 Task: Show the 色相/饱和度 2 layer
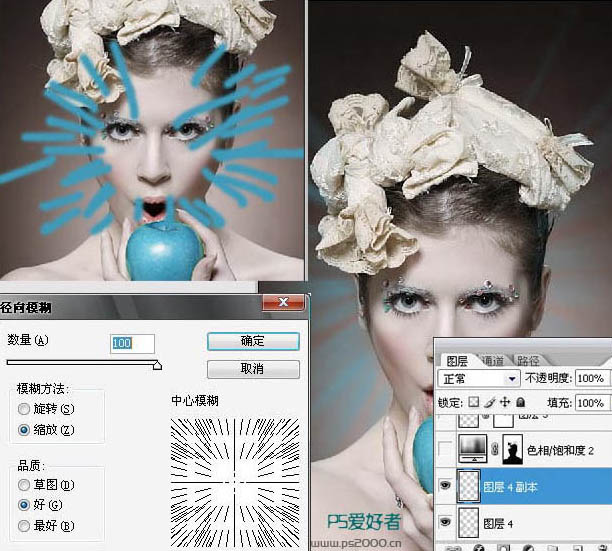445,447
